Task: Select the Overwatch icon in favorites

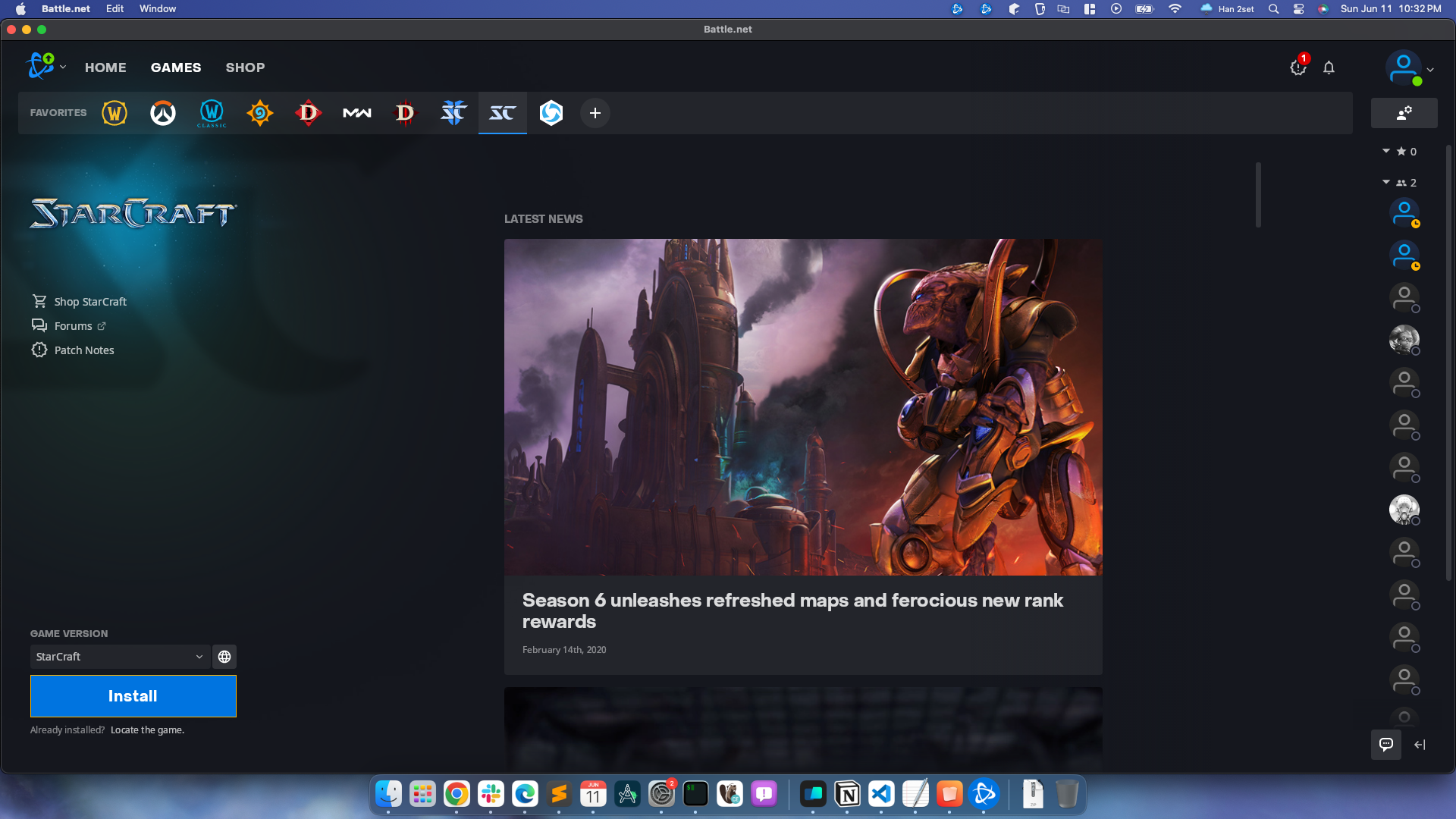Action: 162,113
